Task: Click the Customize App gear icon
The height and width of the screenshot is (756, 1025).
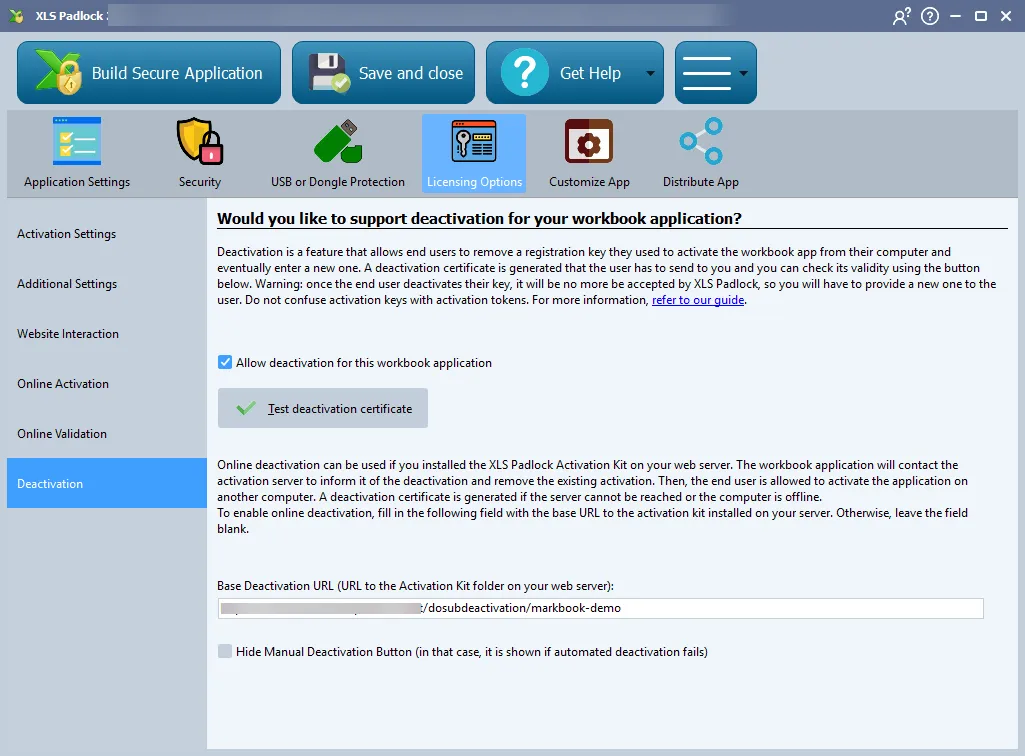Action: point(589,141)
